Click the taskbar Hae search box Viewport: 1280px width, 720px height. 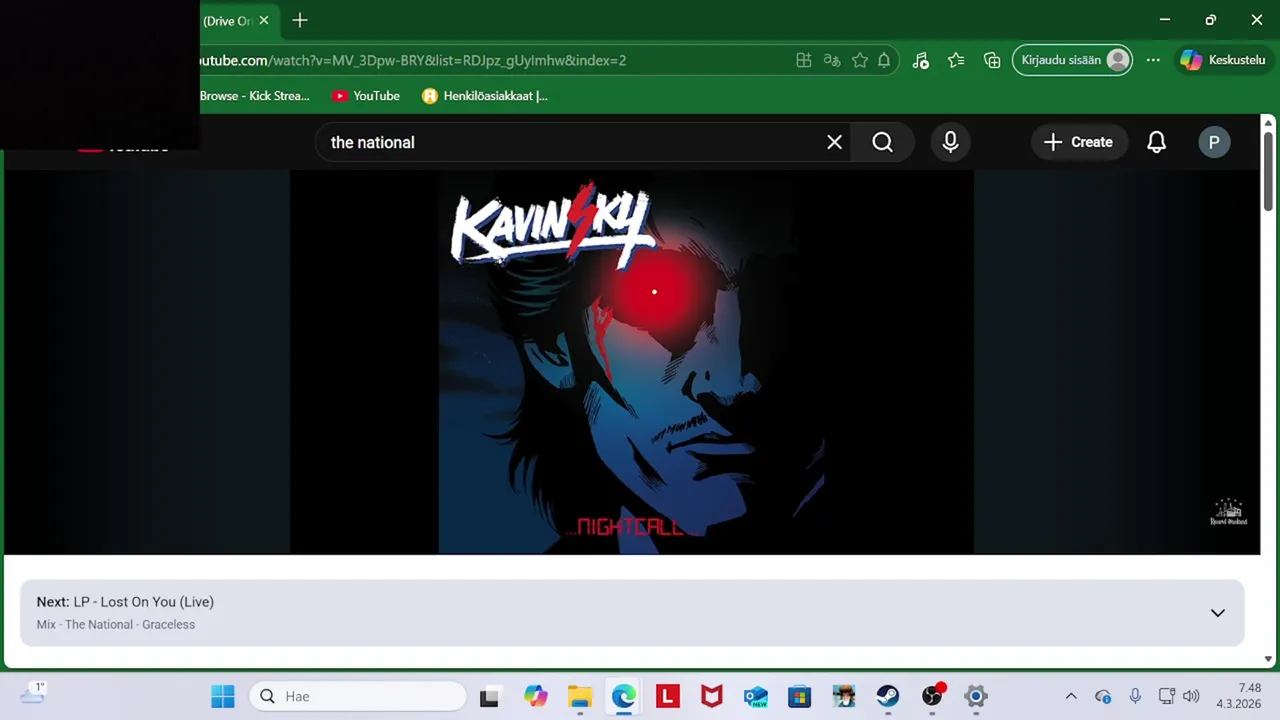click(357, 696)
